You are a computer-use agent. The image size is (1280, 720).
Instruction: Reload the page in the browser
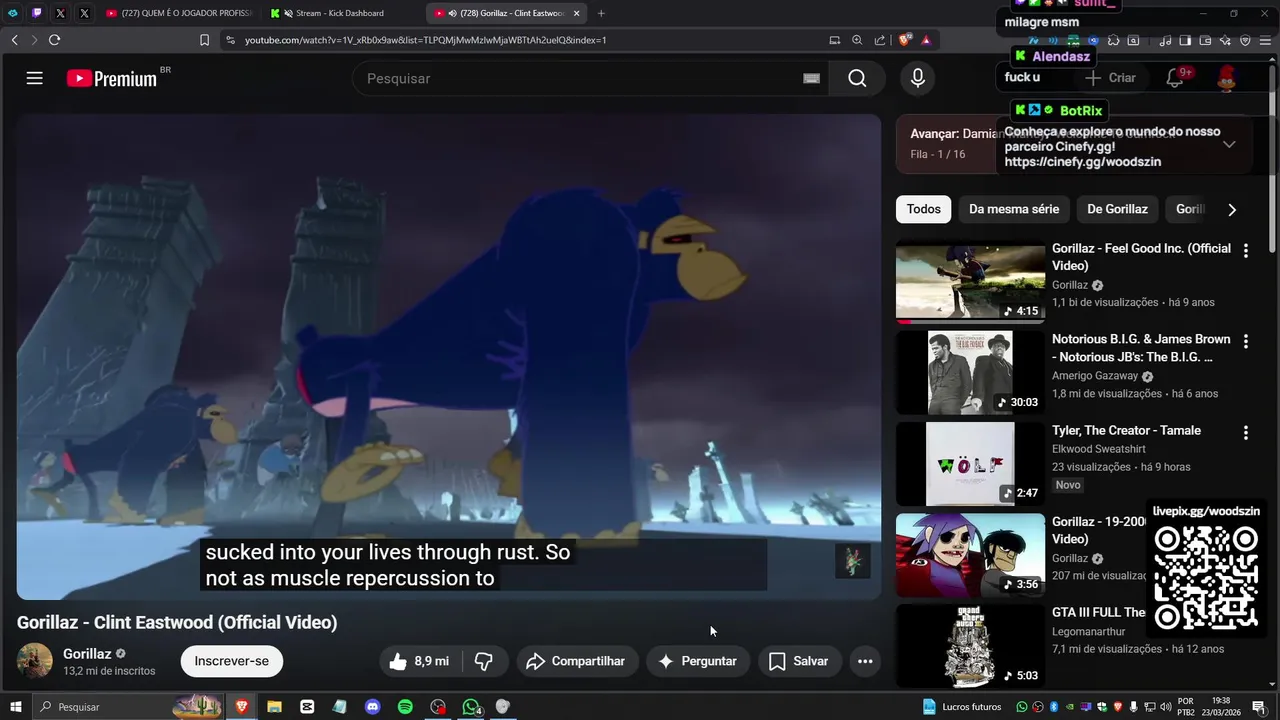pyautogui.click(x=54, y=40)
